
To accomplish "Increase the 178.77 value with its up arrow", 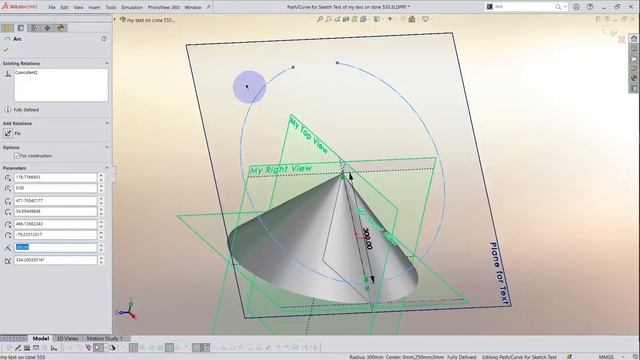I will (x=101, y=176).
